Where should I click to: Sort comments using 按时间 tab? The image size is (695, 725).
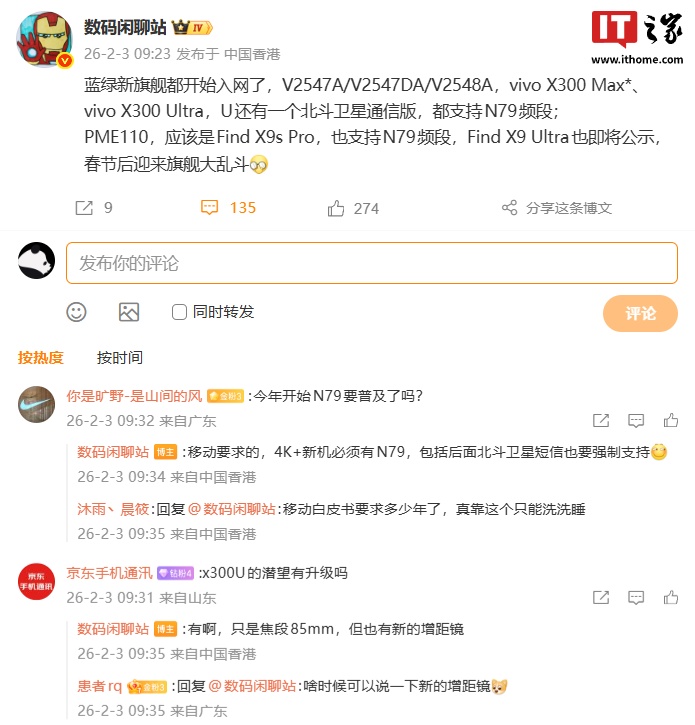click(119, 357)
